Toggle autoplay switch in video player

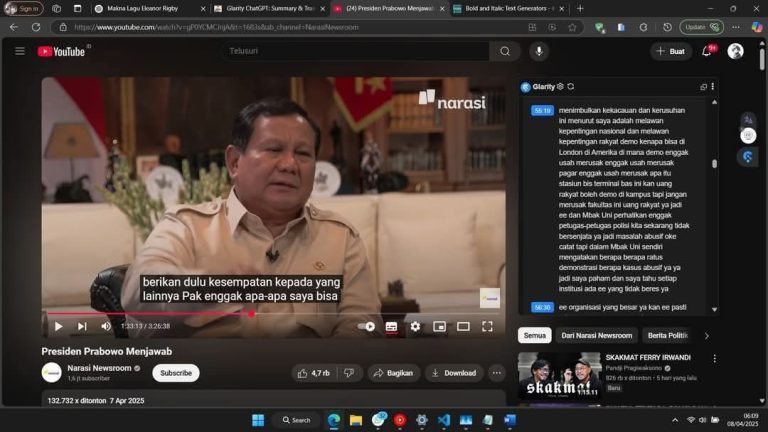pos(367,326)
